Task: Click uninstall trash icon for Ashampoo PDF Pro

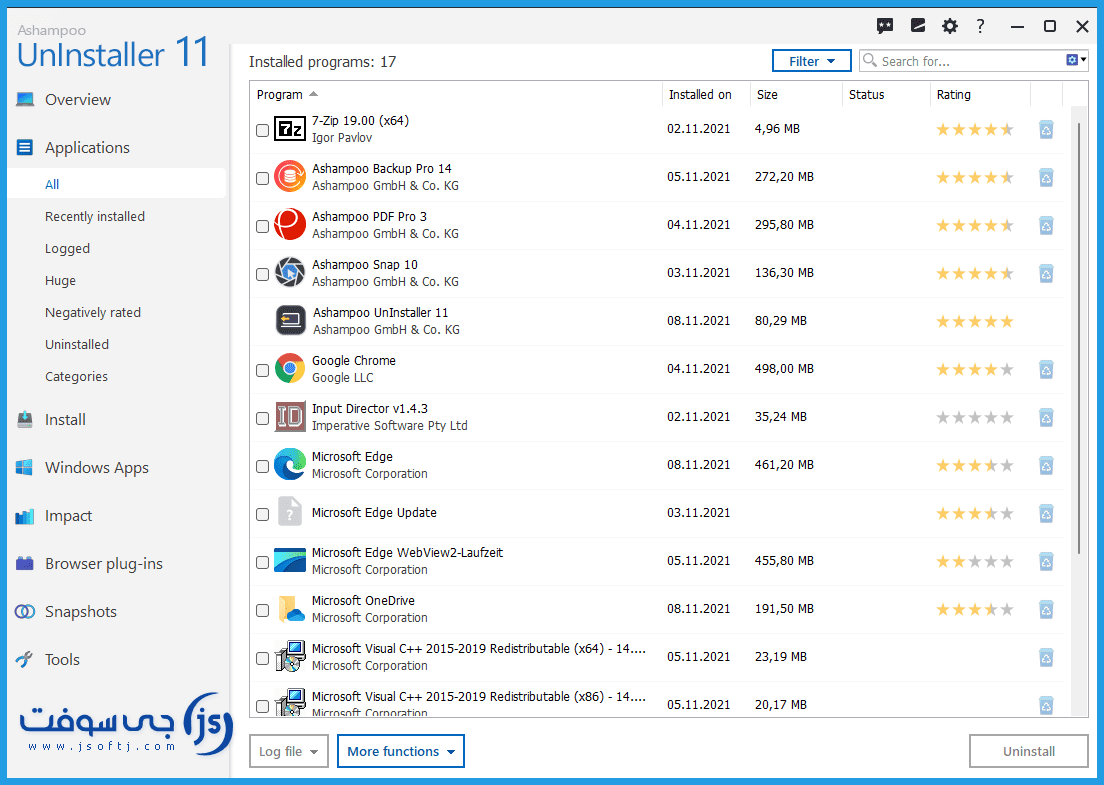Action: pyautogui.click(x=1046, y=225)
